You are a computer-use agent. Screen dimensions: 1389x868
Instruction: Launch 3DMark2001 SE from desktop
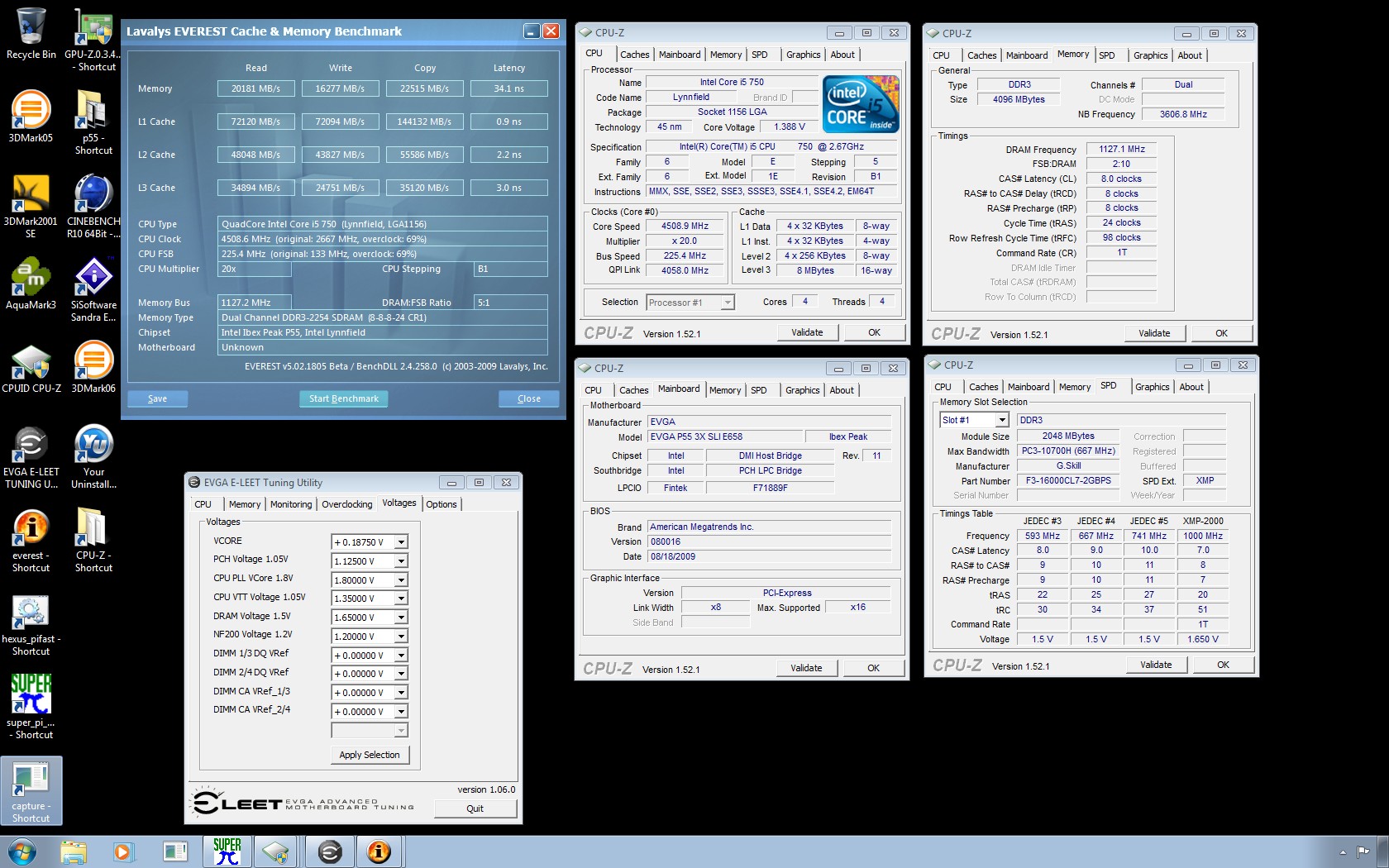31,206
